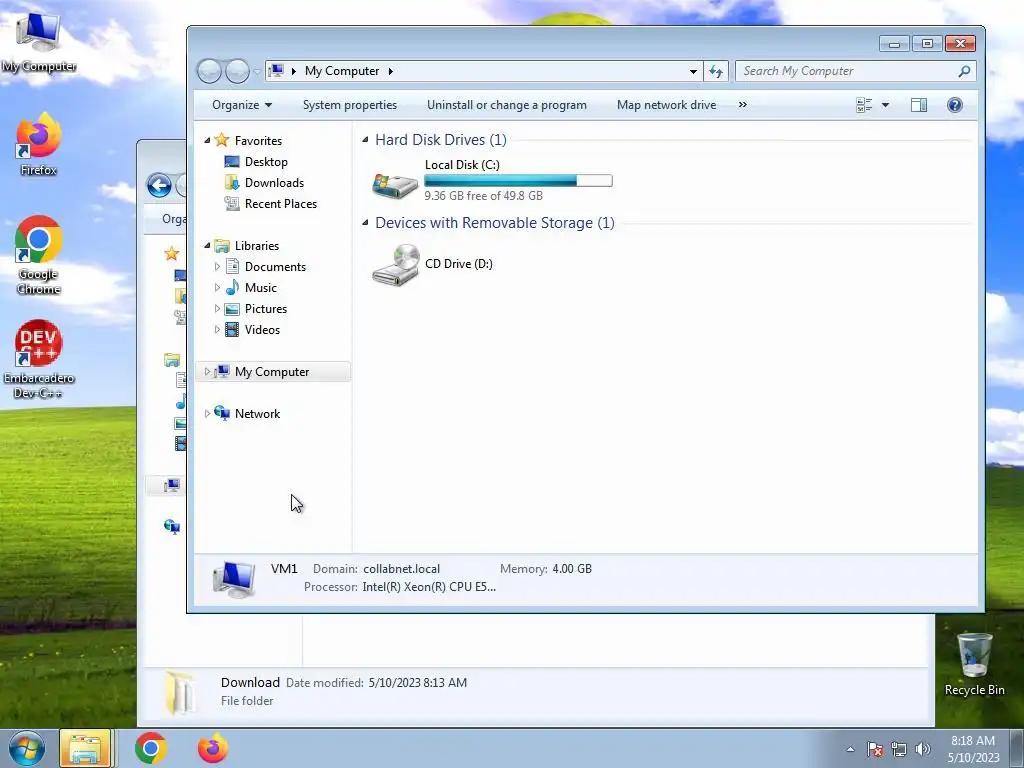Image resolution: width=1024 pixels, height=768 pixels.
Task: Click back arrow in background Explorer window
Action: [159, 185]
